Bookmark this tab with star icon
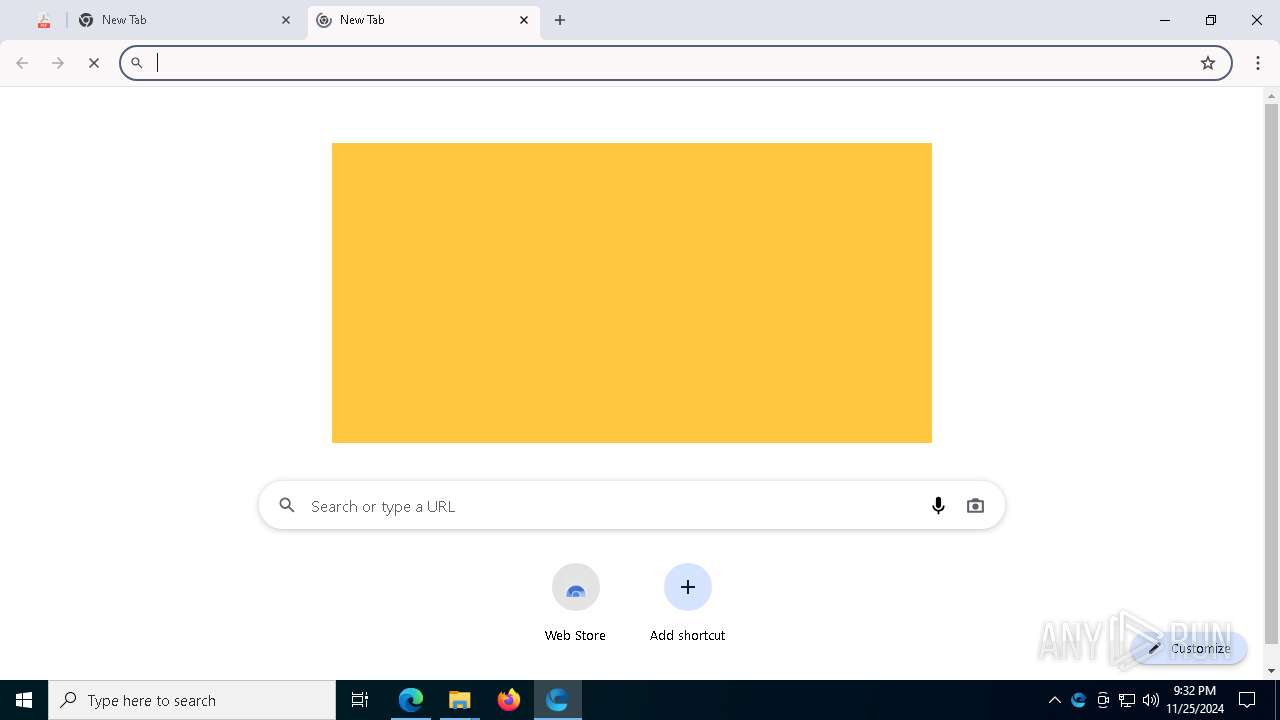1280x720 pixels. point(1208,63)
